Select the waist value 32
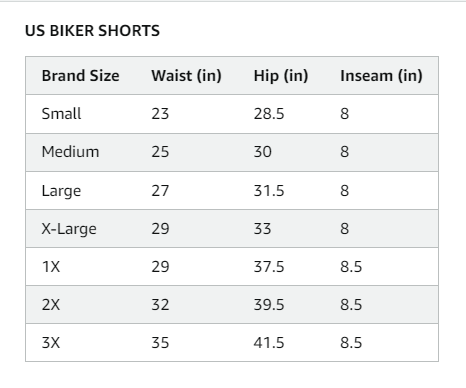 160,305
